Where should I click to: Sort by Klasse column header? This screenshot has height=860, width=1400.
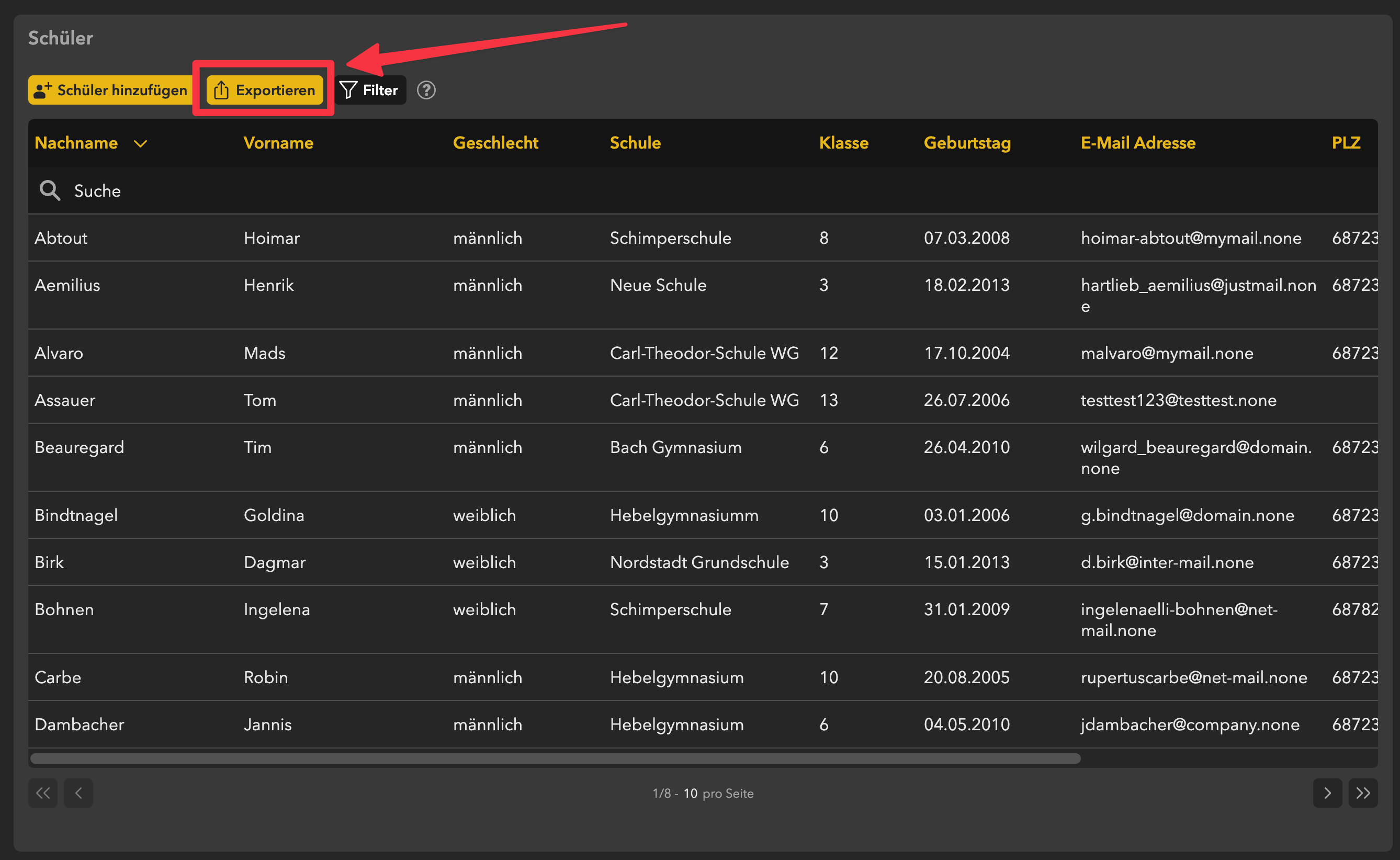click(843, 143)
